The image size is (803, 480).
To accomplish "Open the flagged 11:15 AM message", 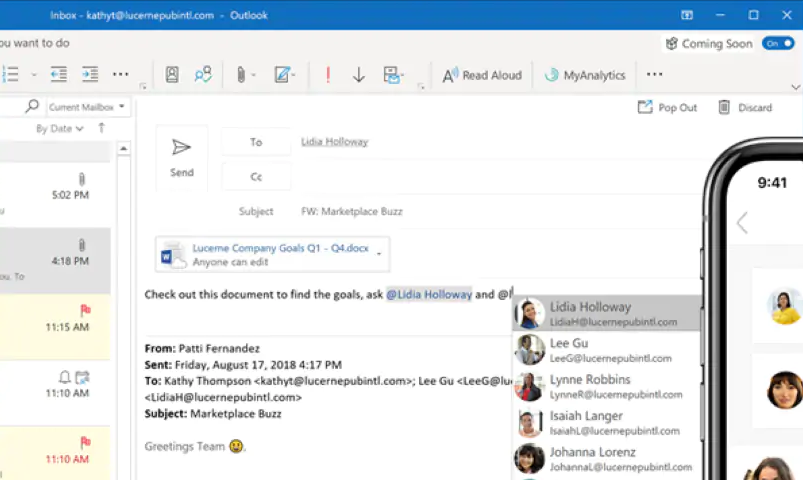I will (x=55, y=327).
